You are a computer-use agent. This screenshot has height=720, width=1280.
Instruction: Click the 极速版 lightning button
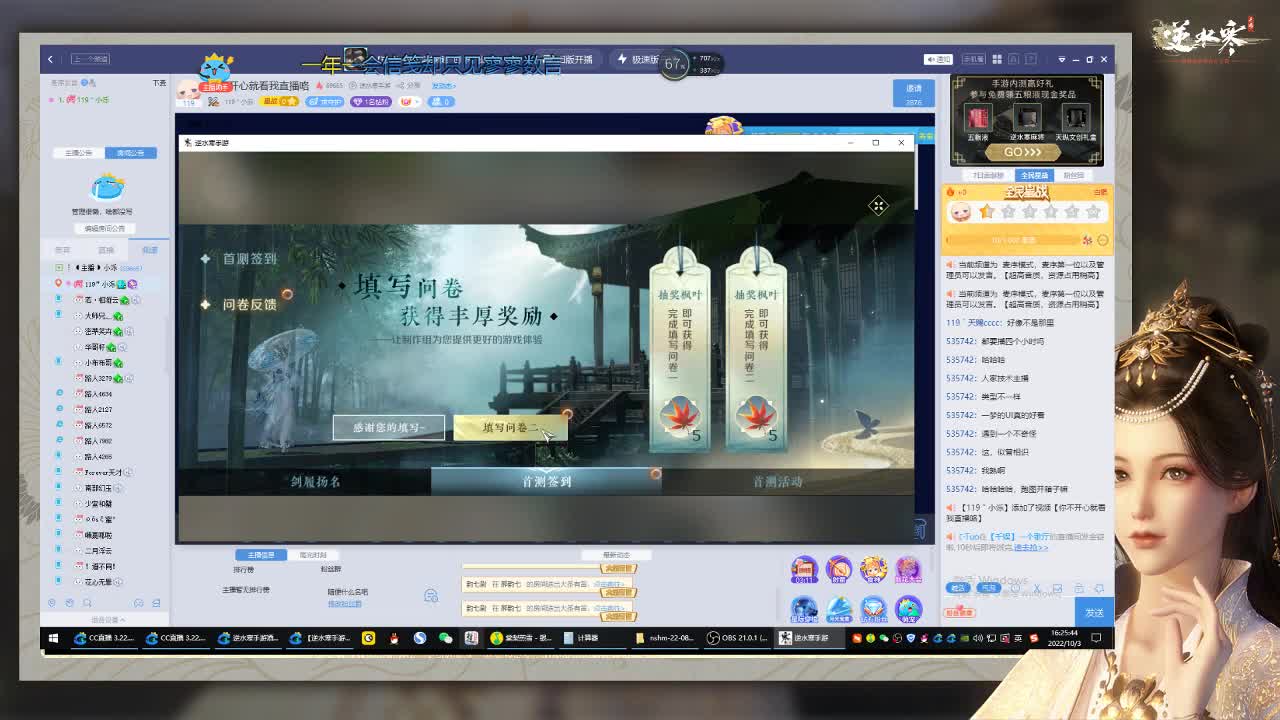coord(638,60)
